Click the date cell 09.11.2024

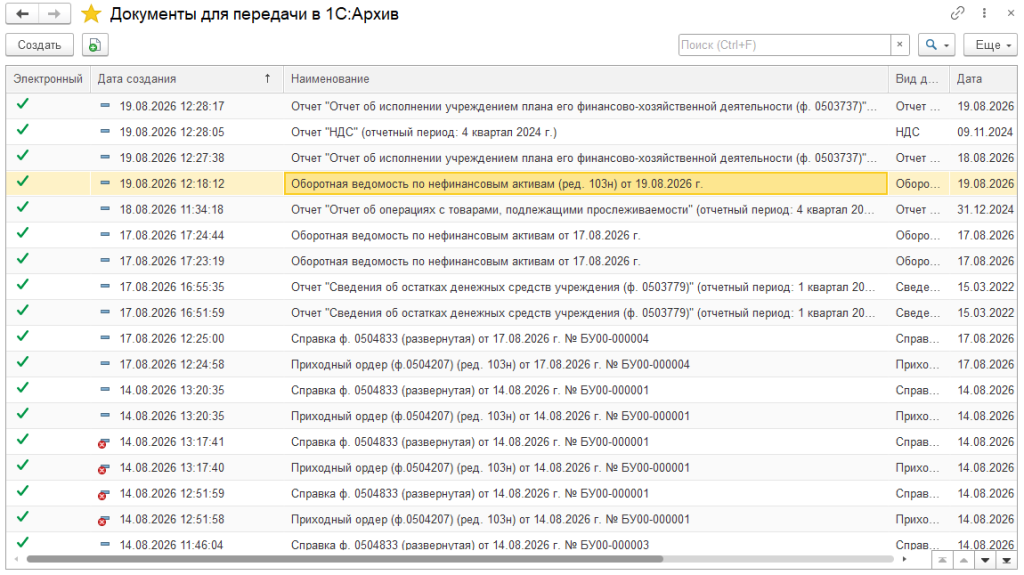[985, 132]
